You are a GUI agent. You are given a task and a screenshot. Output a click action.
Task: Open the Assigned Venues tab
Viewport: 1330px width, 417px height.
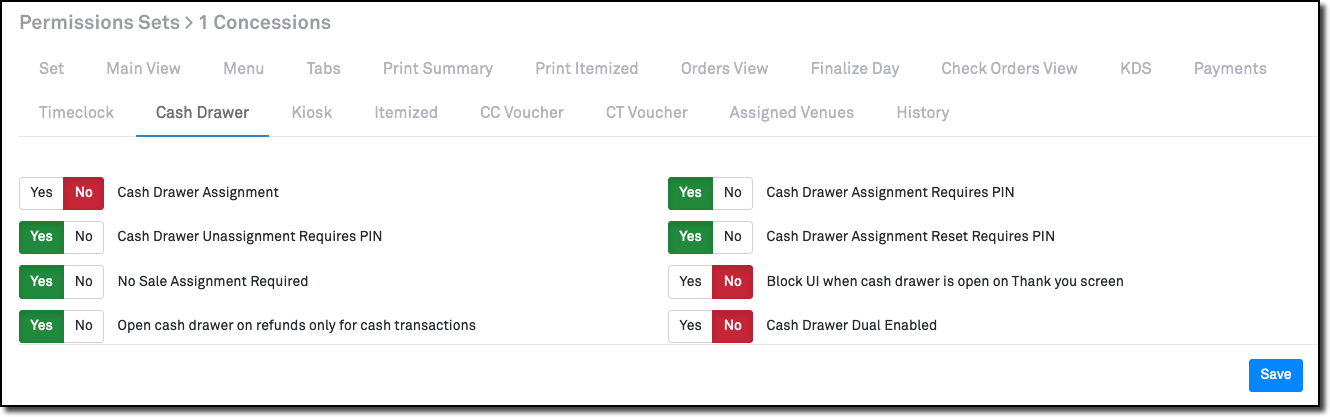tap(791, 112)
